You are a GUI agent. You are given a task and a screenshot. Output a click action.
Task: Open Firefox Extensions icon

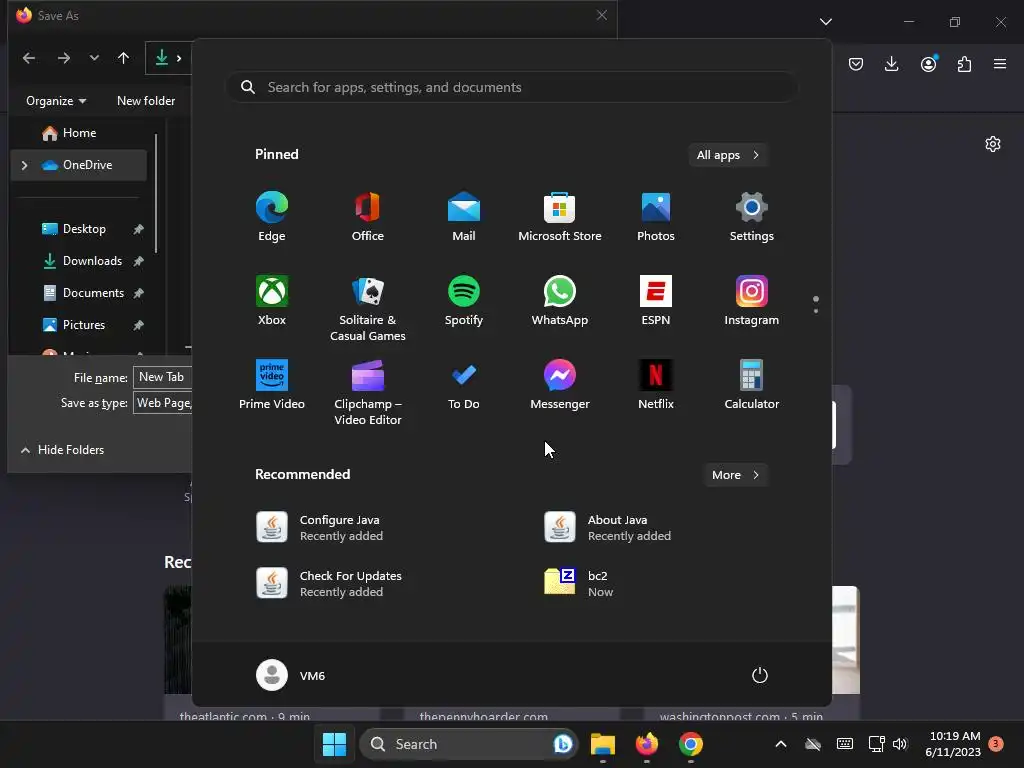tap(965, 64)
